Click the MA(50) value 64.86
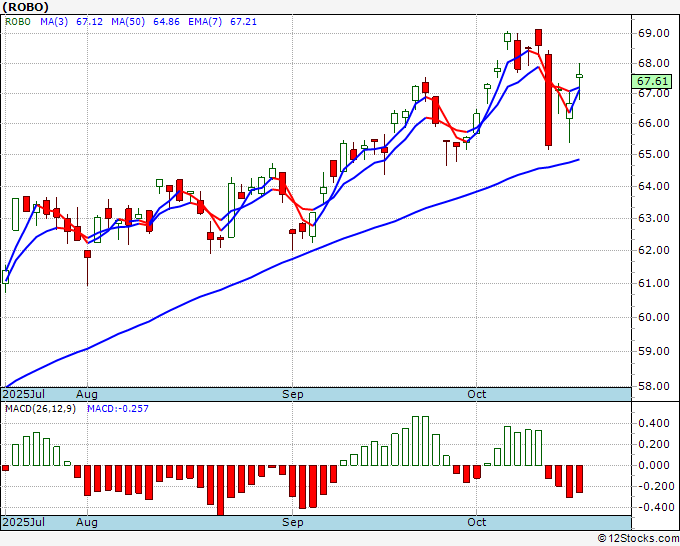This screenshot has height=546, width=680. coord(166,22)
